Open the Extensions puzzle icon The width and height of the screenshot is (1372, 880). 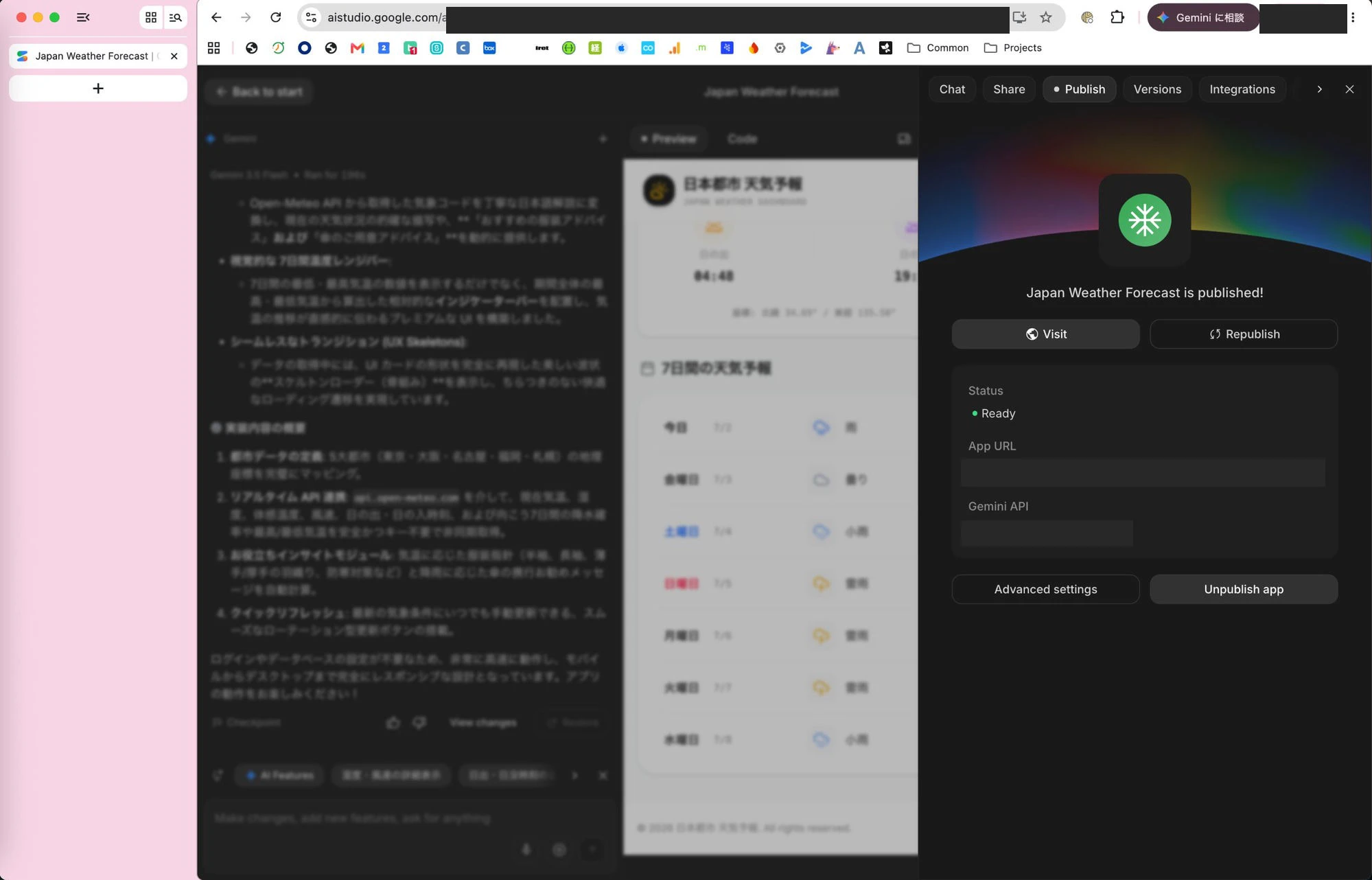point(1117,18)
